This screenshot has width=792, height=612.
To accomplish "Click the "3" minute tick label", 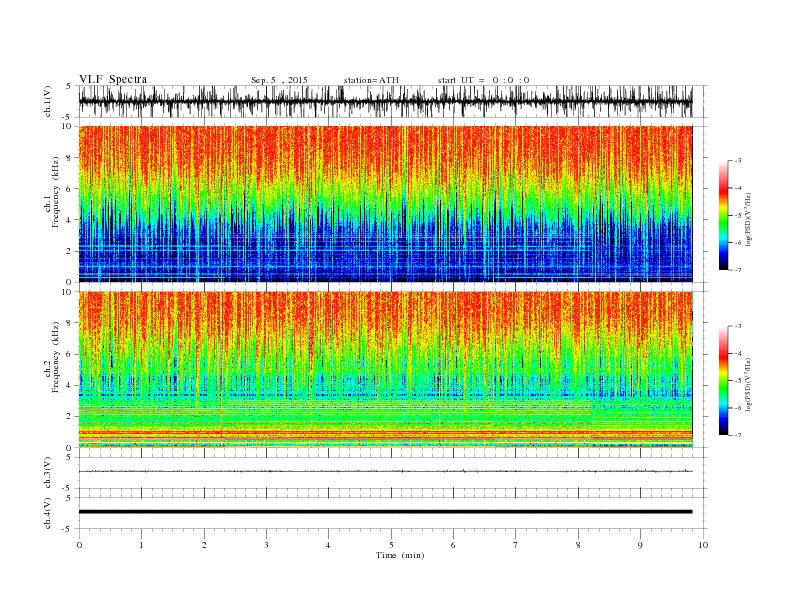I will 266,545.
